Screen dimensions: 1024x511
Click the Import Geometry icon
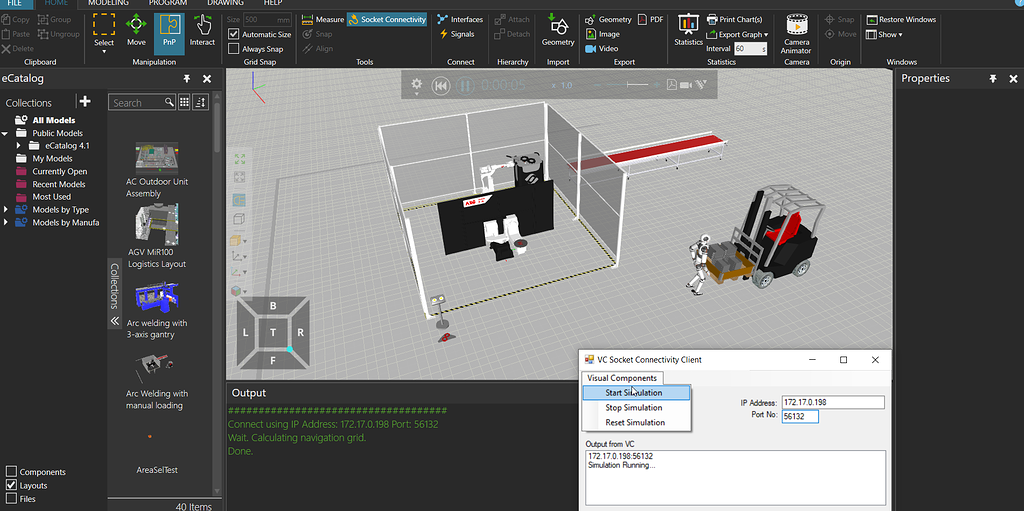(558, 29)
